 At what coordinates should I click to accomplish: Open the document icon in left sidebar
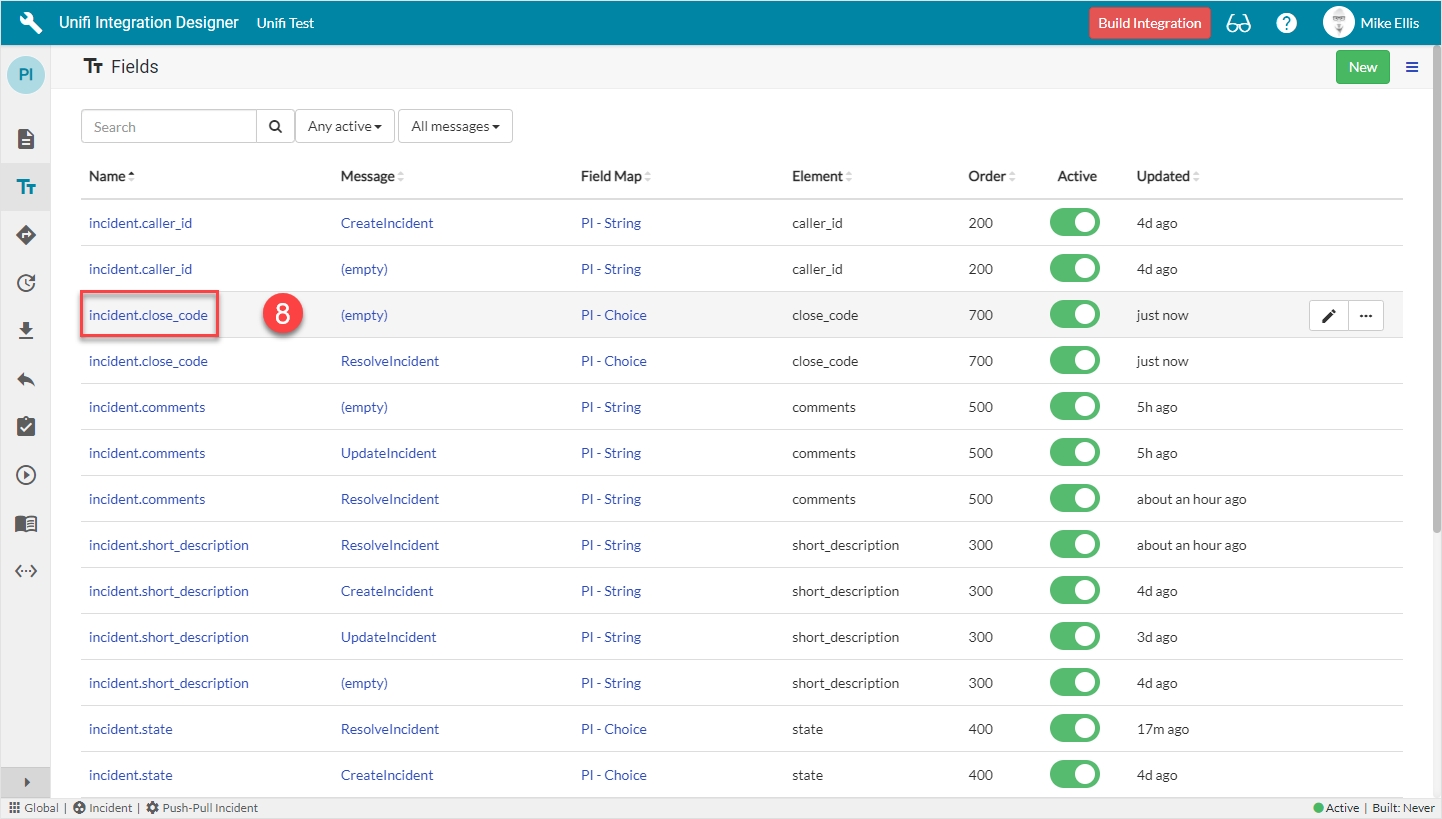[x=26, y=139]
